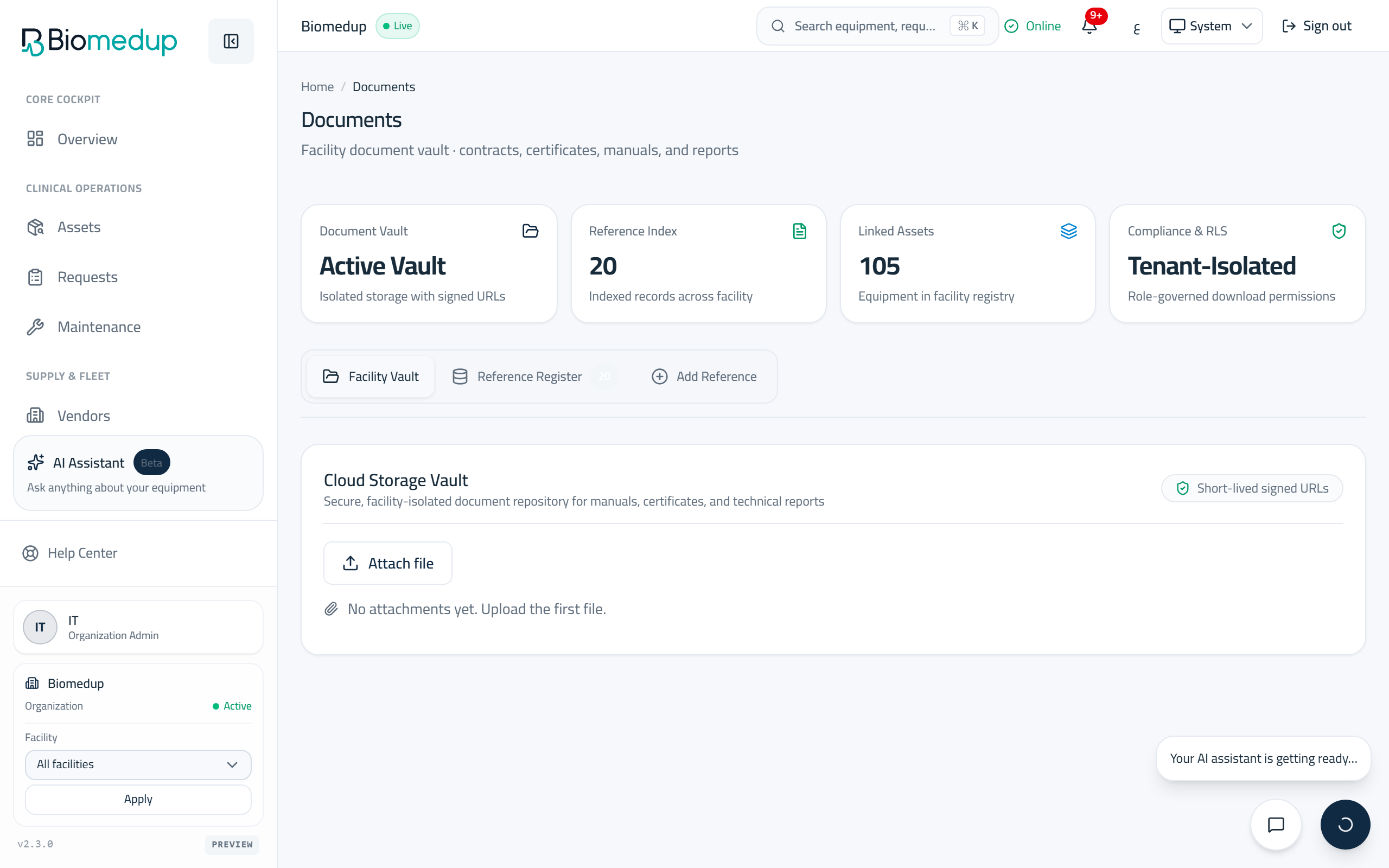Image resolution: width=1389 pixels, height=868 pixels.
Task: Open the IT Organization Admin profile card
Action: [138, 627]
